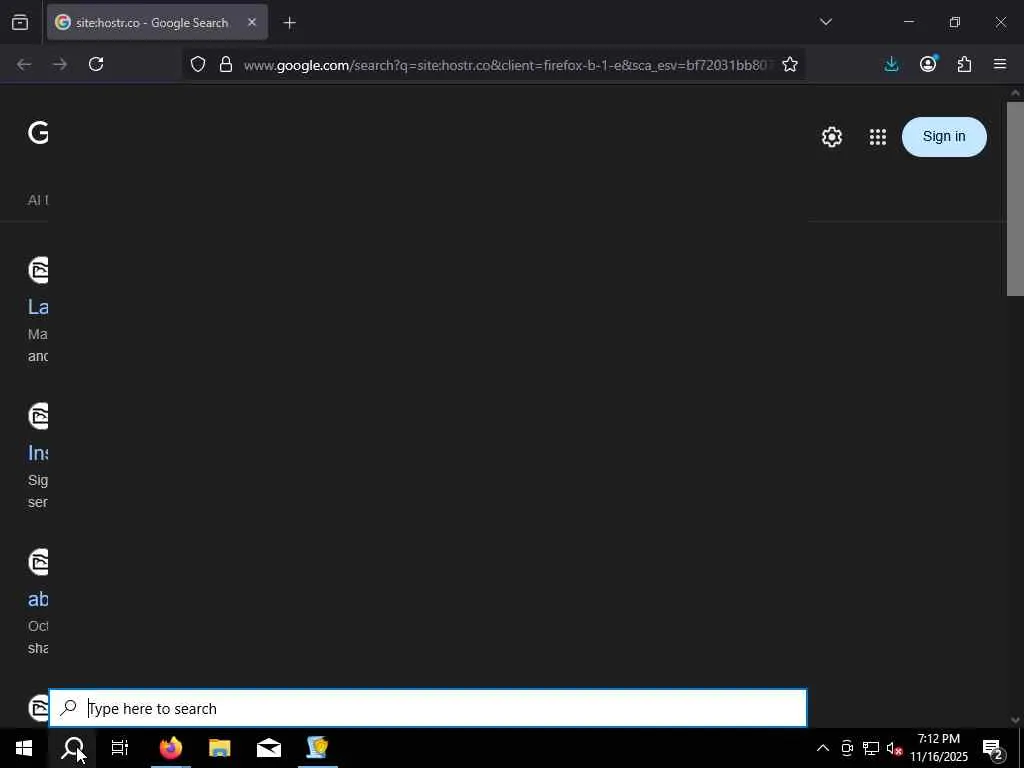Go back to previous page
Image resolution: width=1024 pixels, height=768 pixels.
pos(24,64)
